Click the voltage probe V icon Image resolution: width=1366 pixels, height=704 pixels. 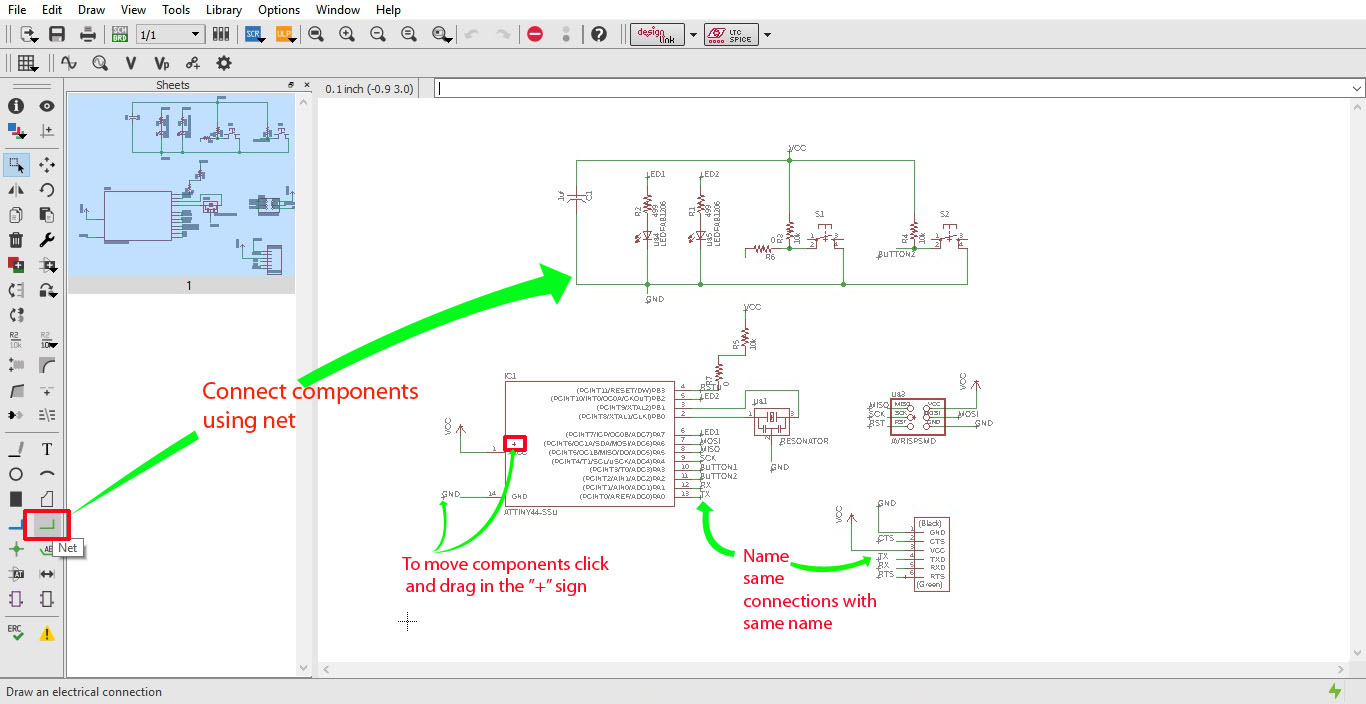(131, 63)
